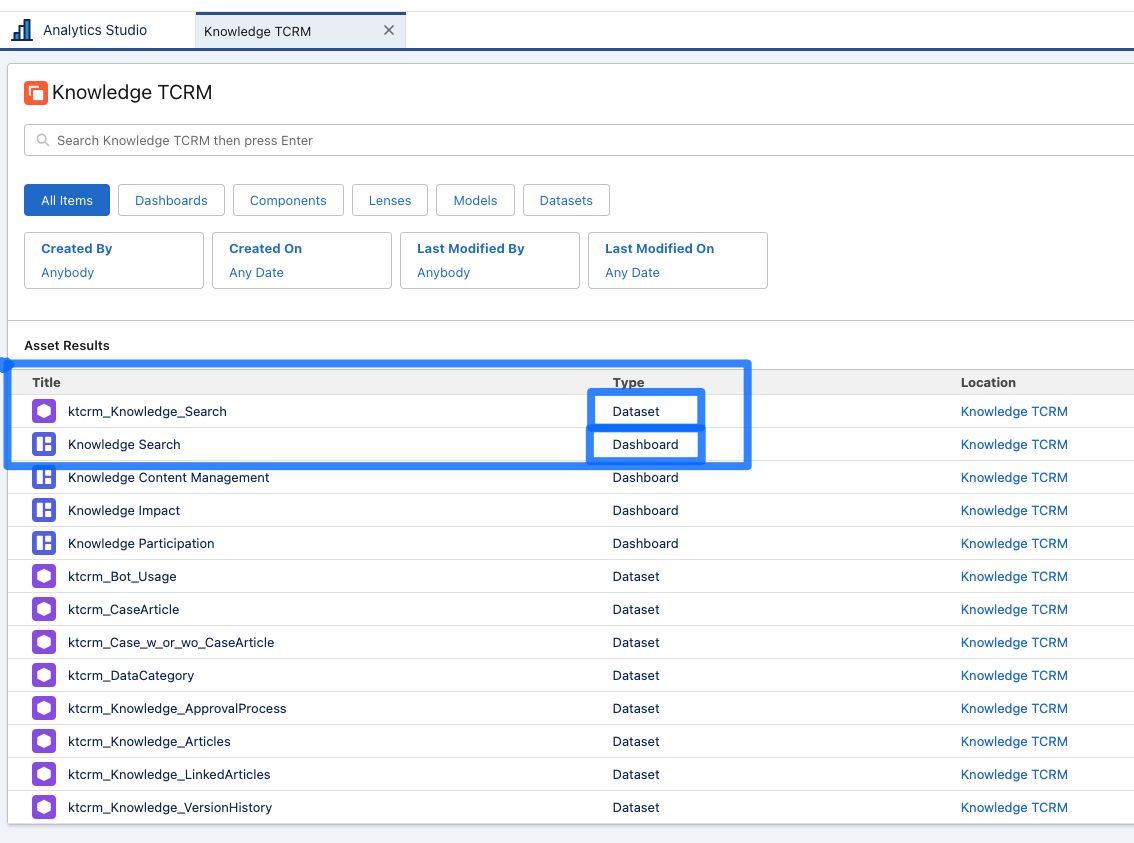Image resolution: width=1134 pixels, height=843 pixels.
Task: Click dashboard icon for Knowledge Content Management
Action: pyautogui.click(x=44, y=477)
